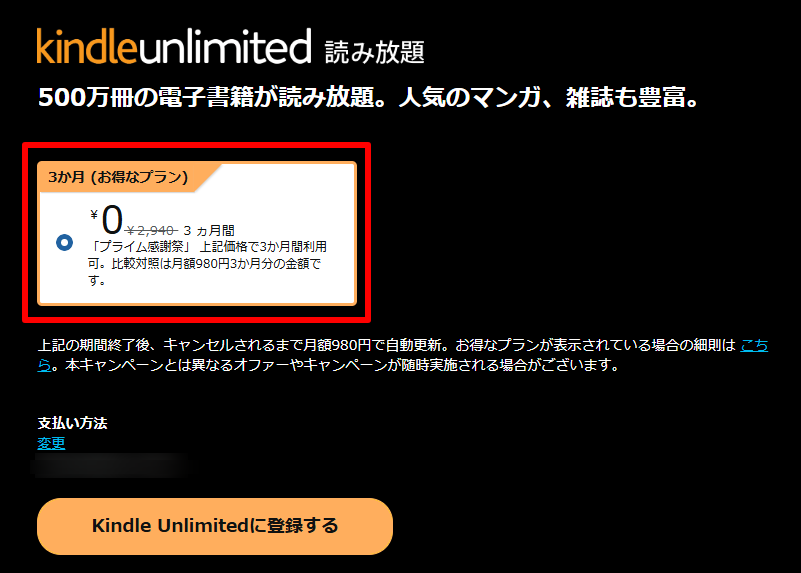Click the white 'unlimited' logo word

tap(225, 46)
